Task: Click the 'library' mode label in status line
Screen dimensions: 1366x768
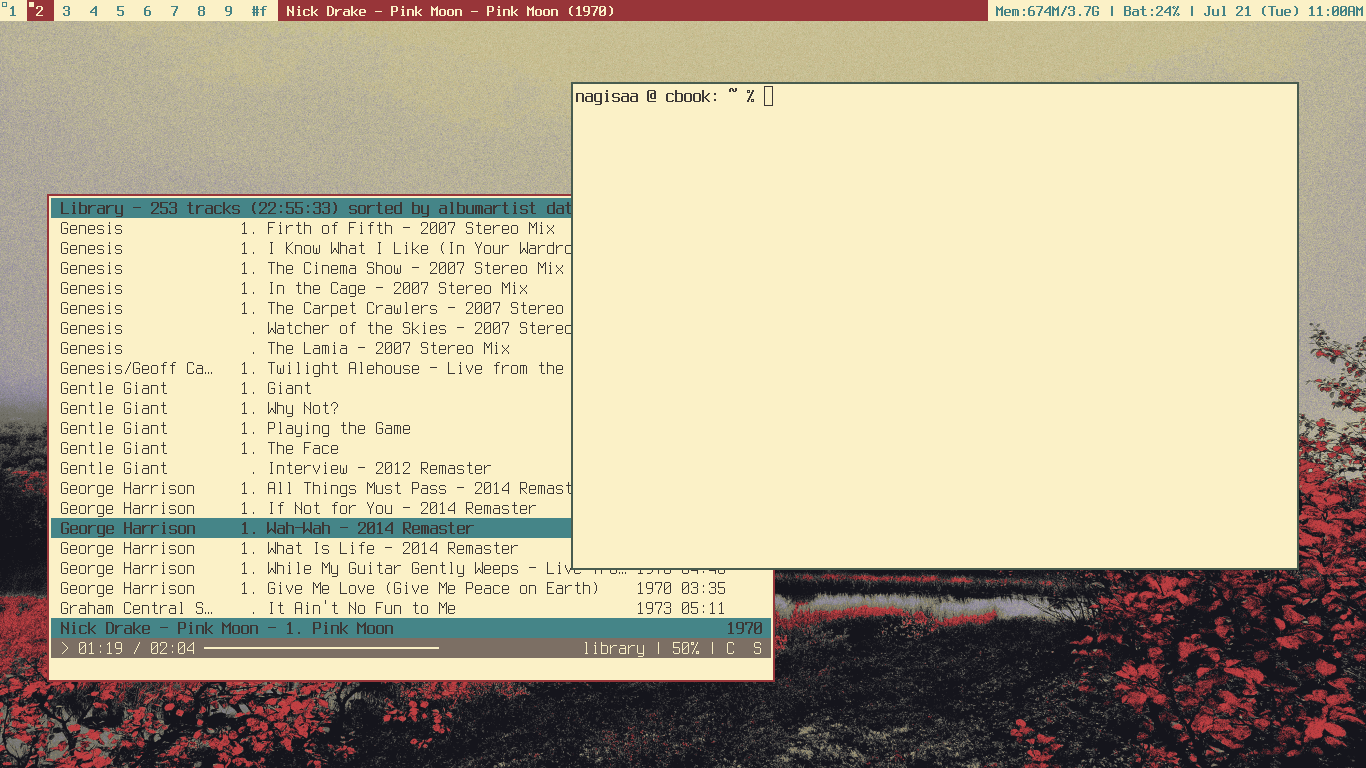Action: click(x=614, y=648)
